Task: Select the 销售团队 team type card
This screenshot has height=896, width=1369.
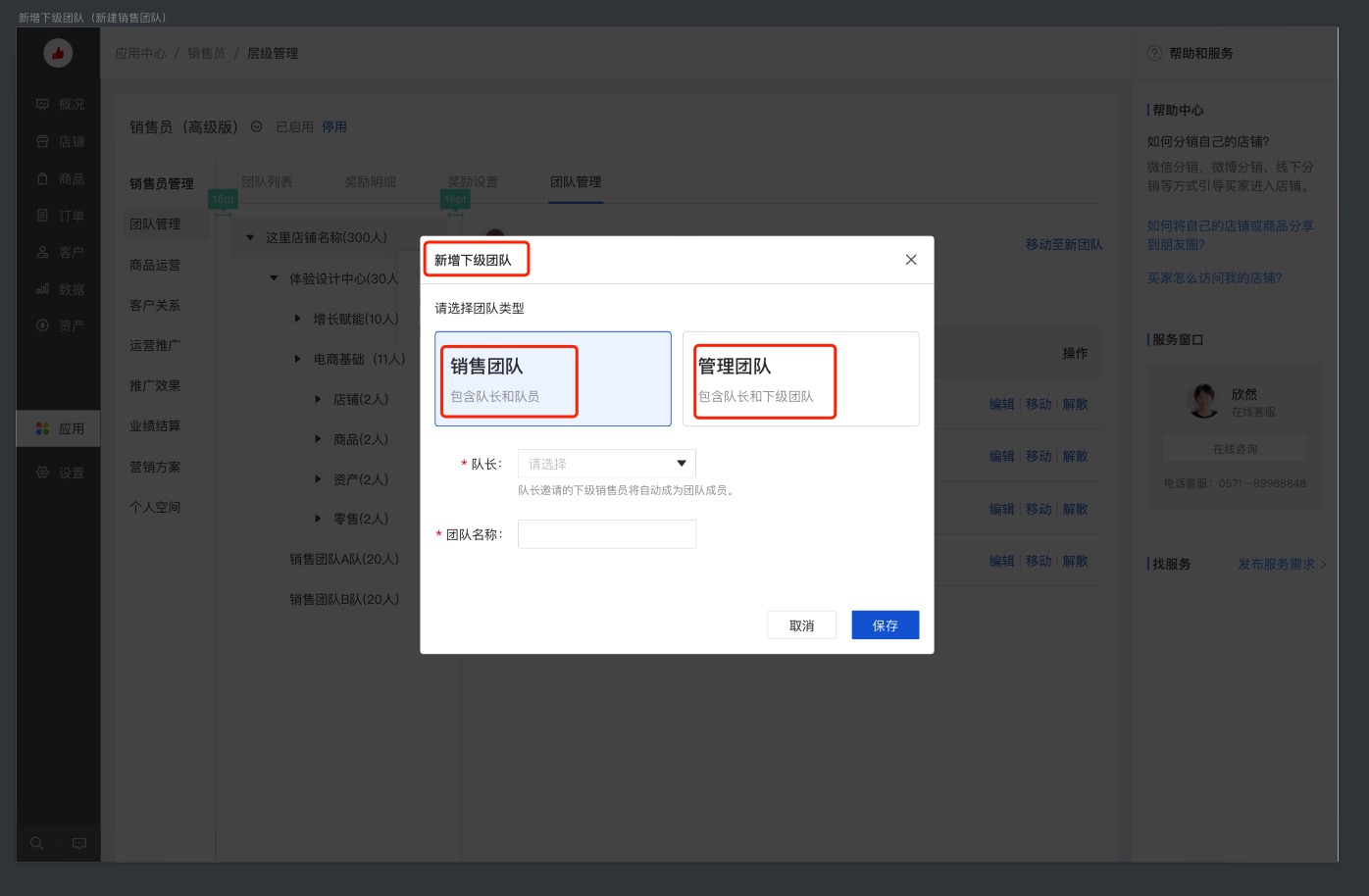Action: tap(552, 378)
